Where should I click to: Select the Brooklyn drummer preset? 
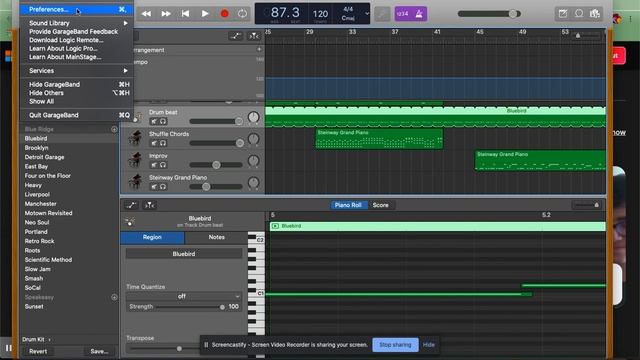click(x=36, y=148)
